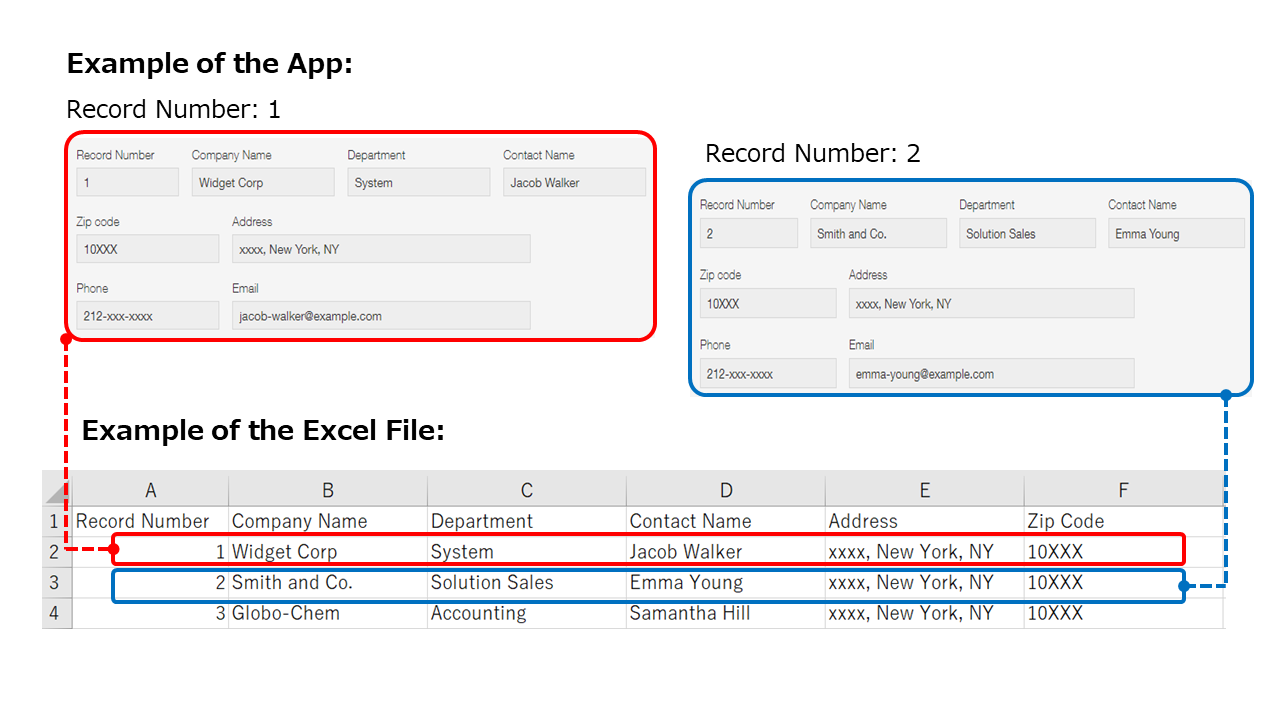Click the Zip code field showing 10XXX in Record 1
The width and height of the screenshot is (1280, 720).
click(x=147, y=248)
